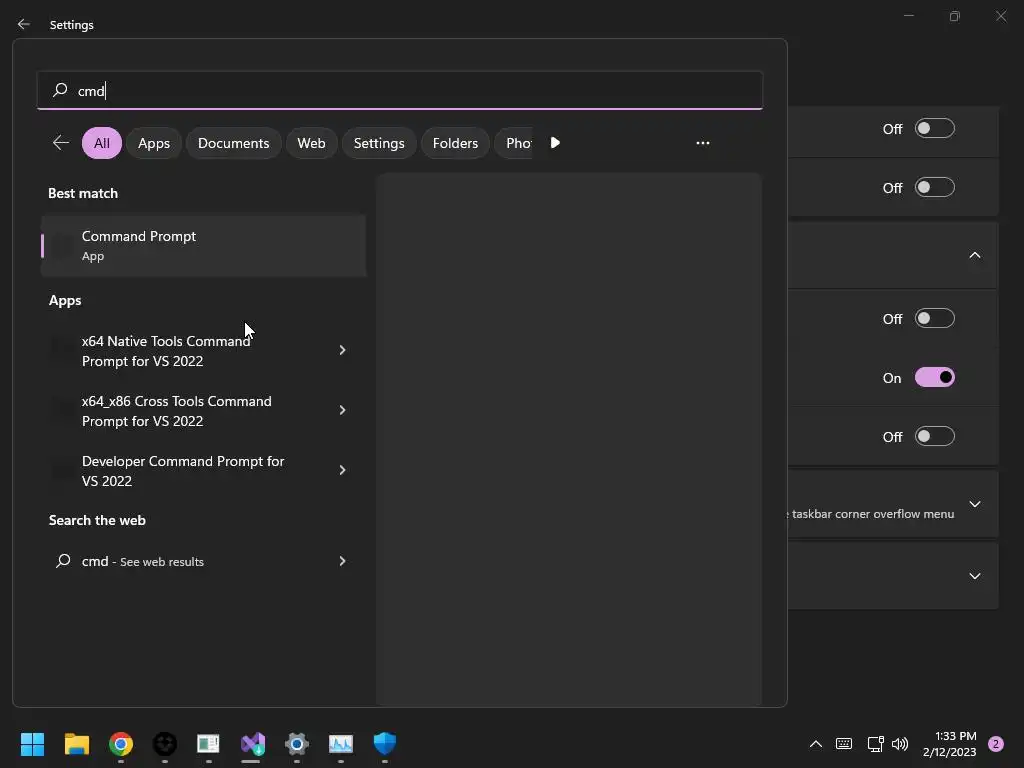Open the Settings gear taskbar icon
Viewport: 1024px width, 768px height.
(x=296, y=743)
